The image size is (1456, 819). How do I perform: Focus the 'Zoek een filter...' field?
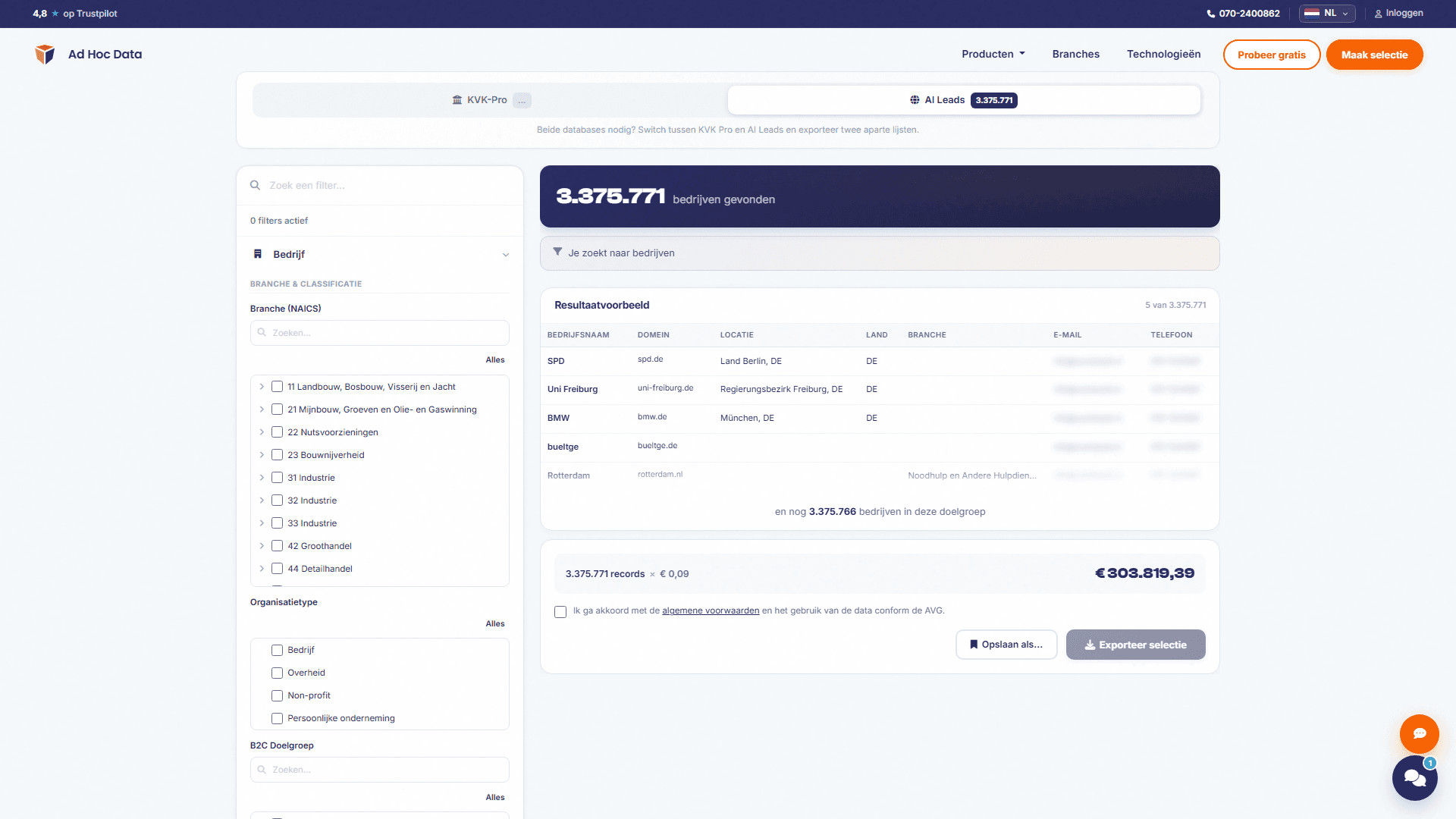[380, 185]
